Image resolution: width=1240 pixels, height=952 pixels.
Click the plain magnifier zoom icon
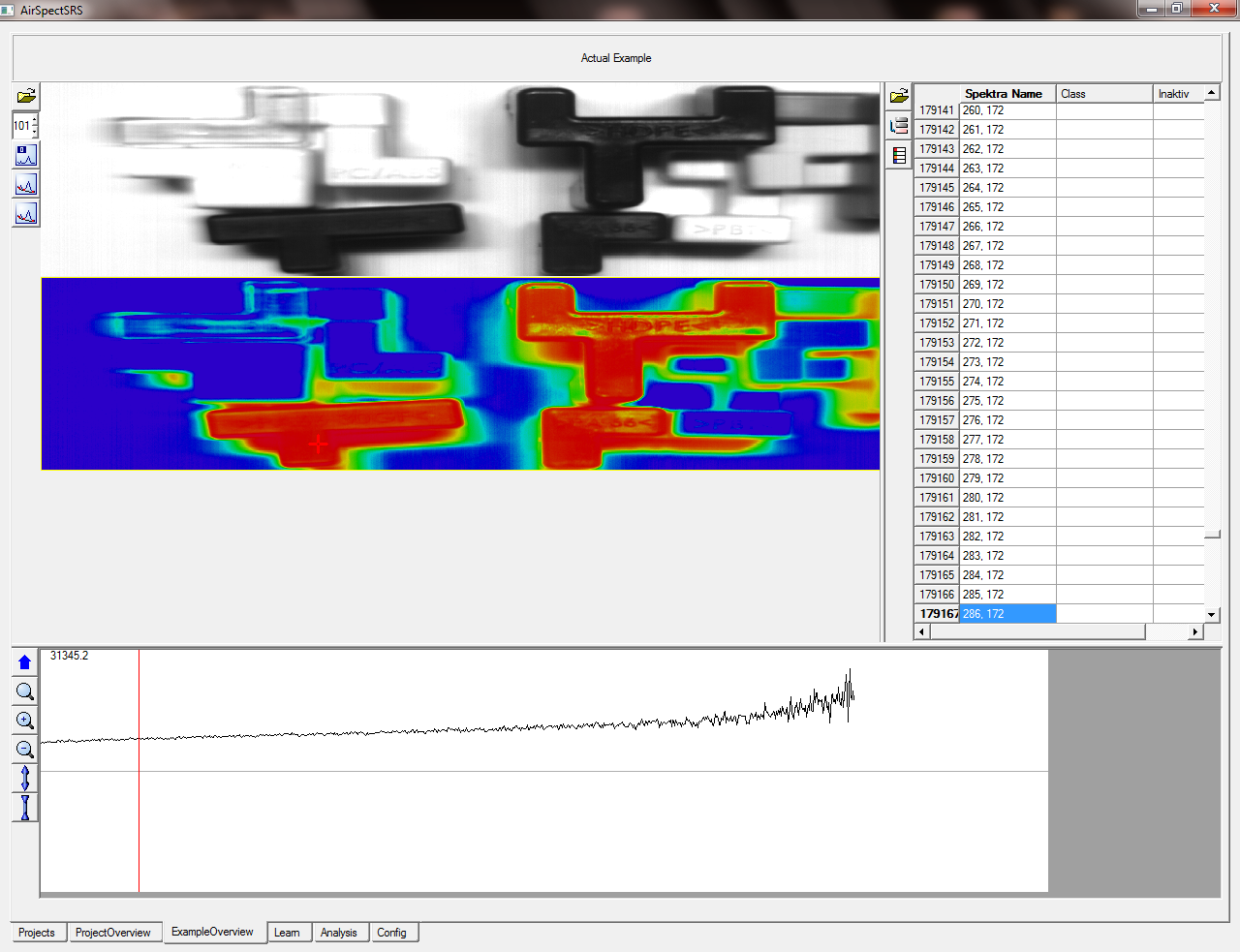coord(25,691)
